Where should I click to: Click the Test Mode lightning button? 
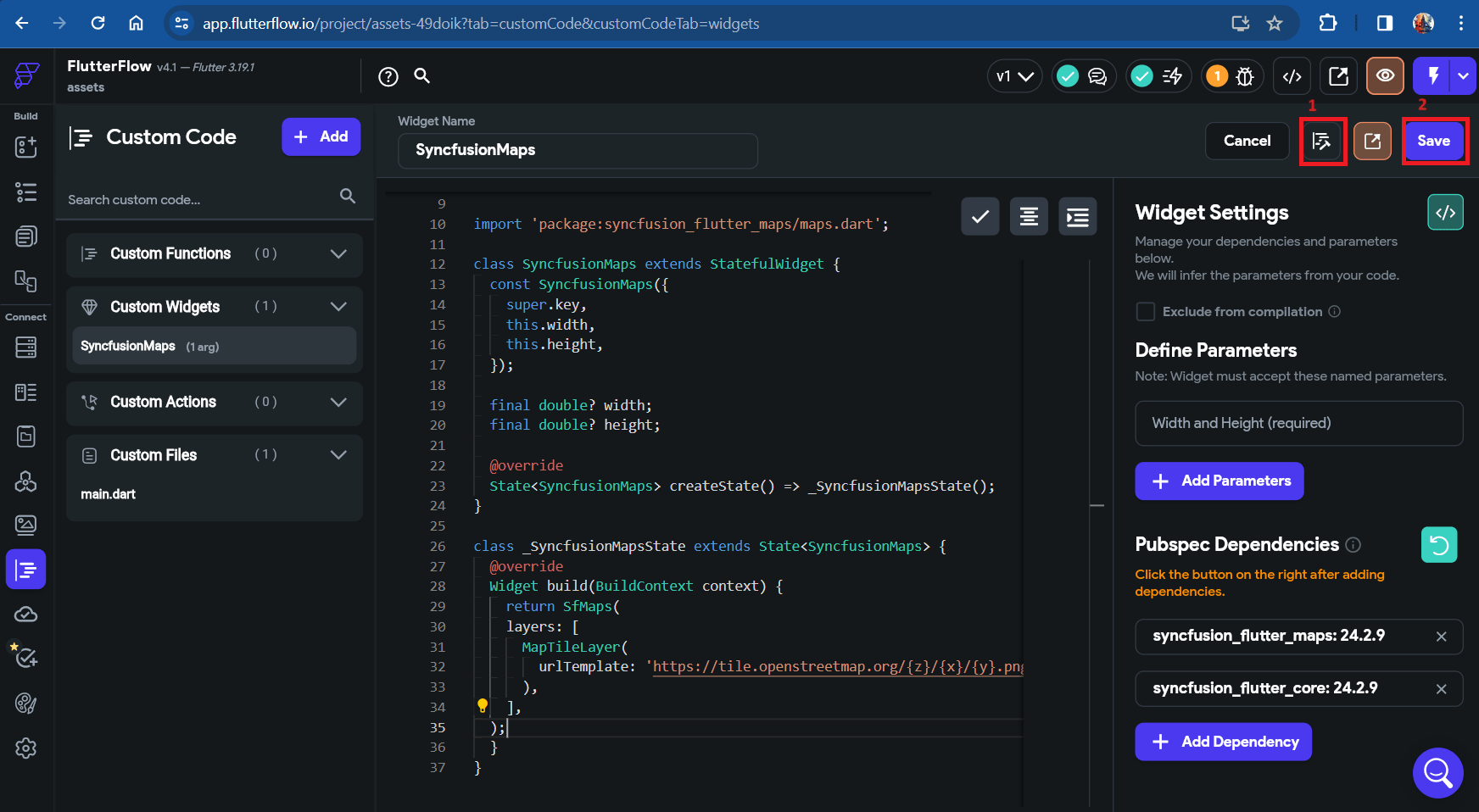[1432, 76]
